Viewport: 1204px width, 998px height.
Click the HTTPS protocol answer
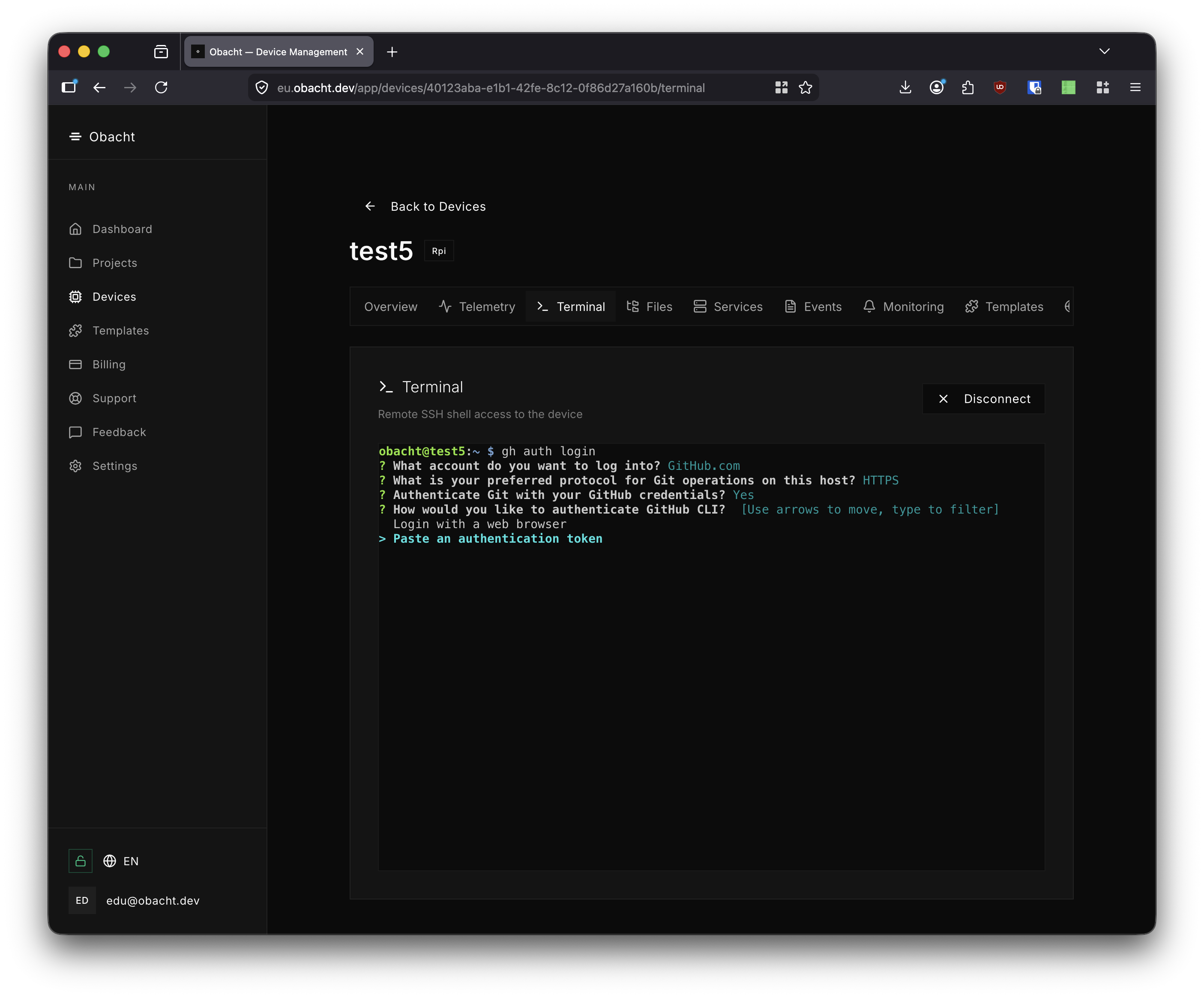[880, 481]
